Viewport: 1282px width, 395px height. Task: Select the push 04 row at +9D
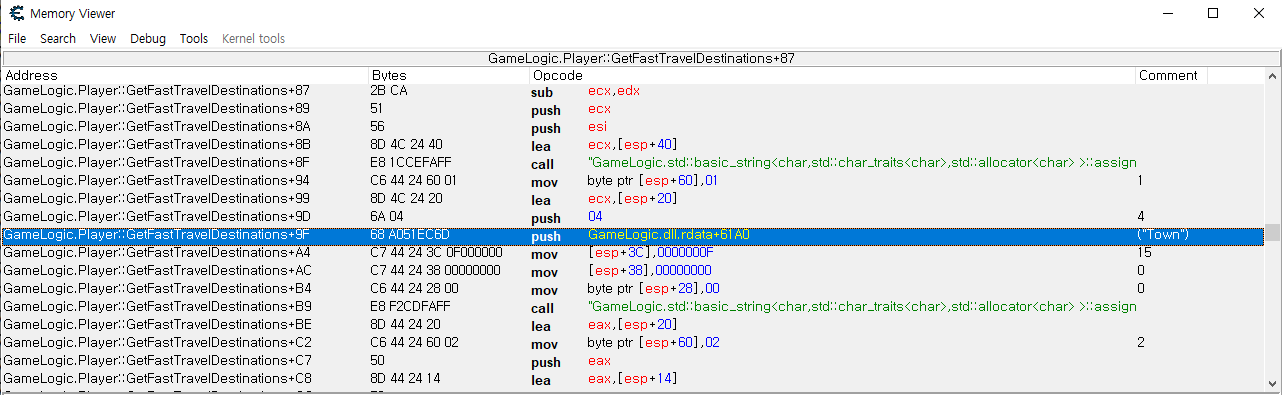pyautogui.click(x=633, y=217)
